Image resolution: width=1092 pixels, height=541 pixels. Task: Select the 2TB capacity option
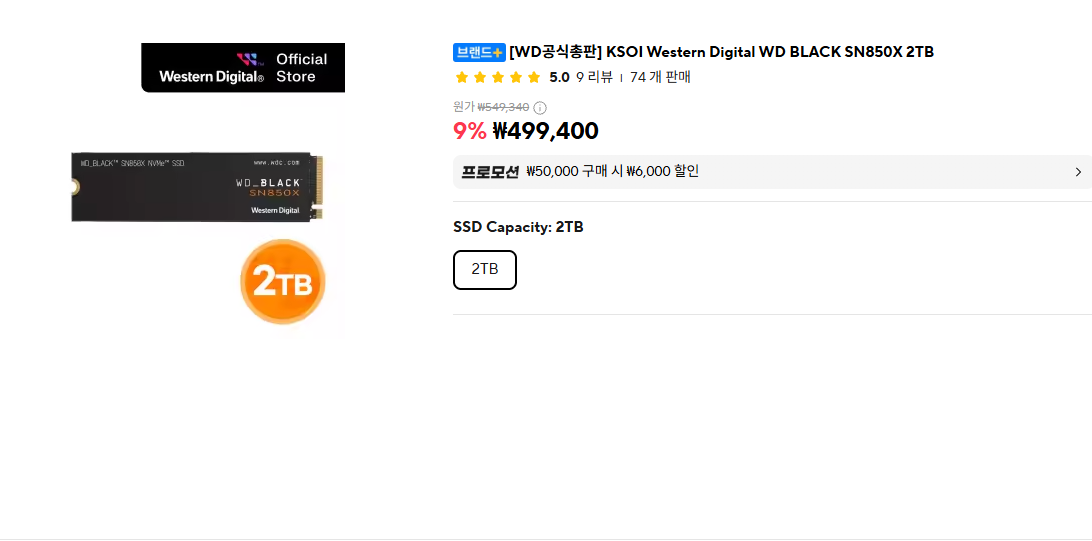coord(485,269)
